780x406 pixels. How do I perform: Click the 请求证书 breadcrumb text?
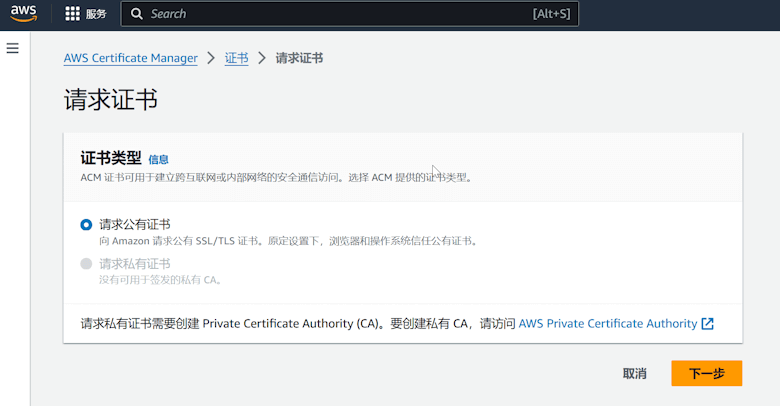(x=299, y=58)
